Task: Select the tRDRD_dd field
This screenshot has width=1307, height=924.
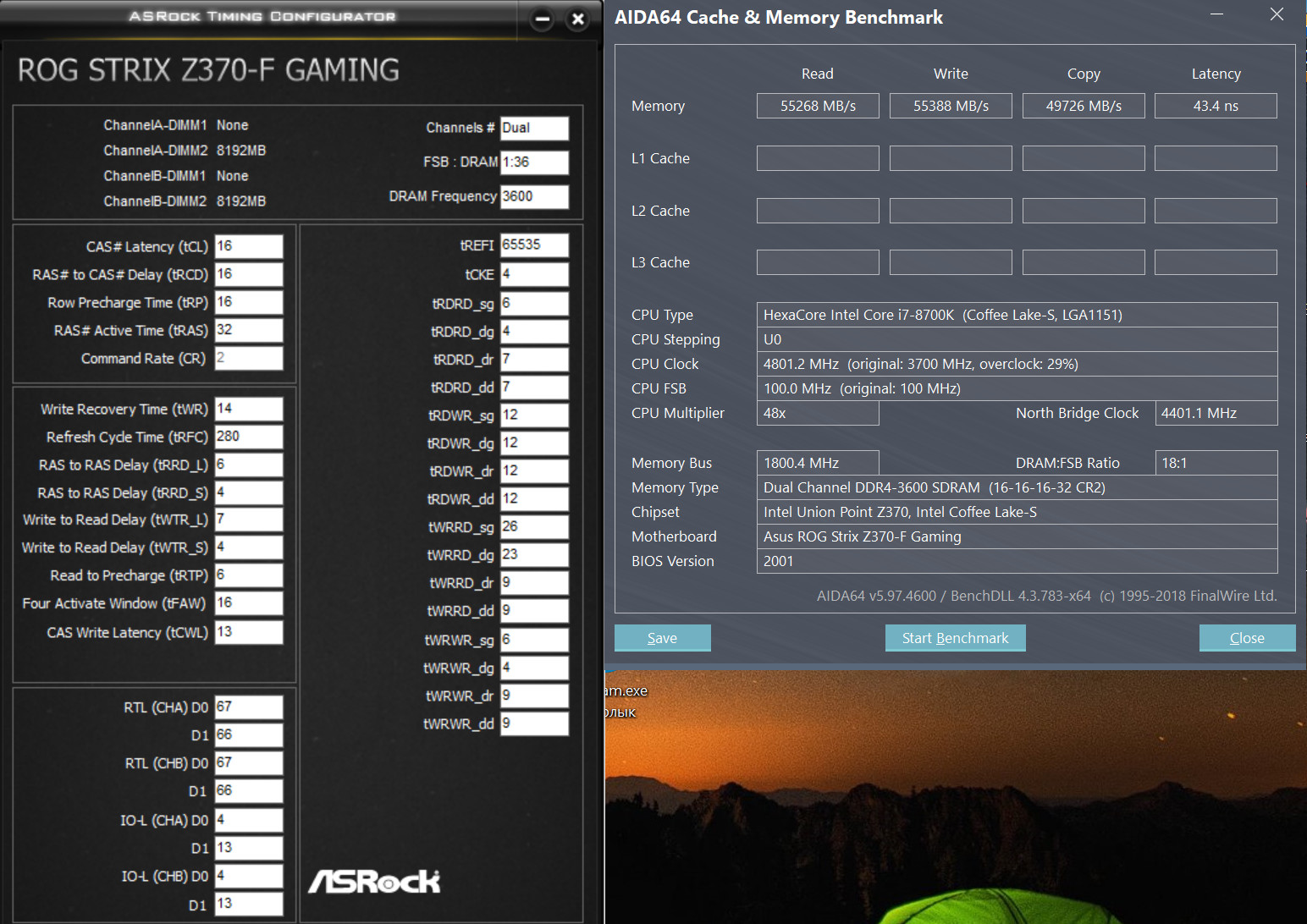Action: pyautogui.click(x=534, y=388)
